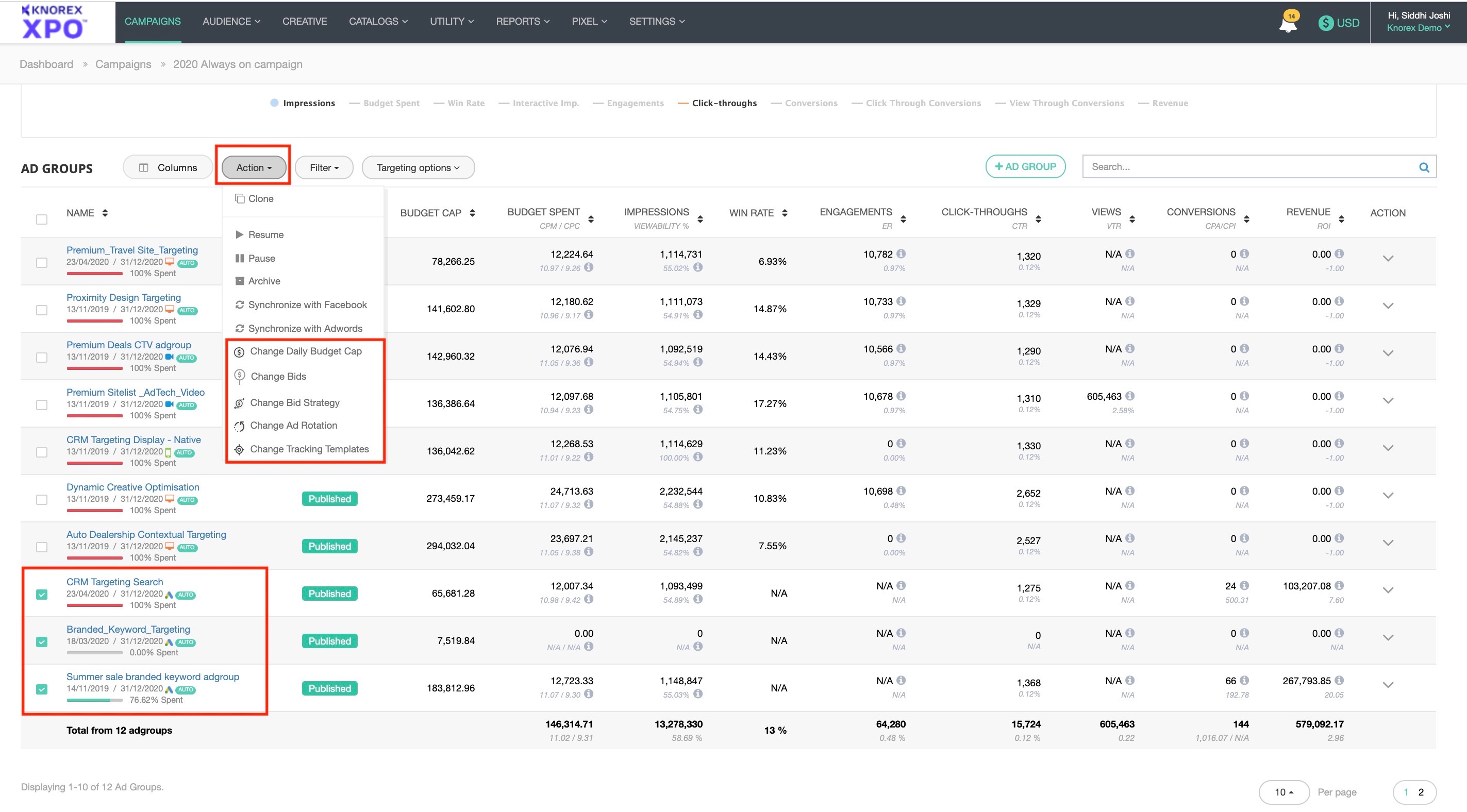
Task: Click the ad group Search input field
Action: (x=1247, y=167)
